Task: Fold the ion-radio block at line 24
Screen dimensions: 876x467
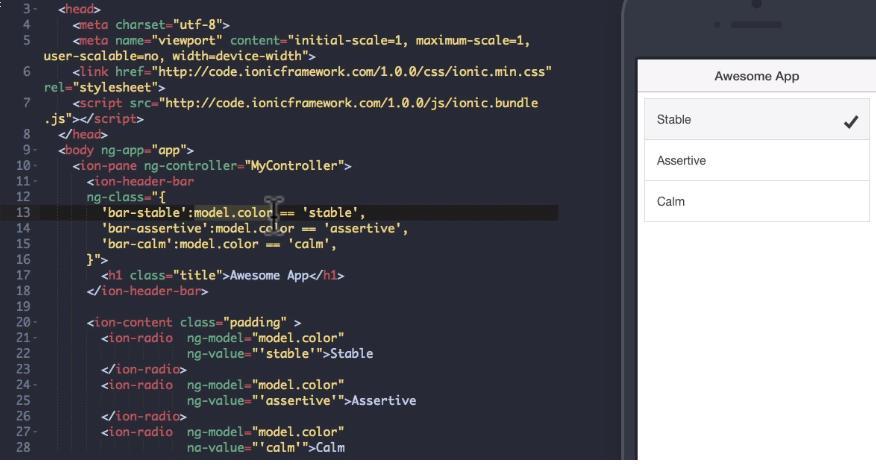Action: (x=36, y=385)
